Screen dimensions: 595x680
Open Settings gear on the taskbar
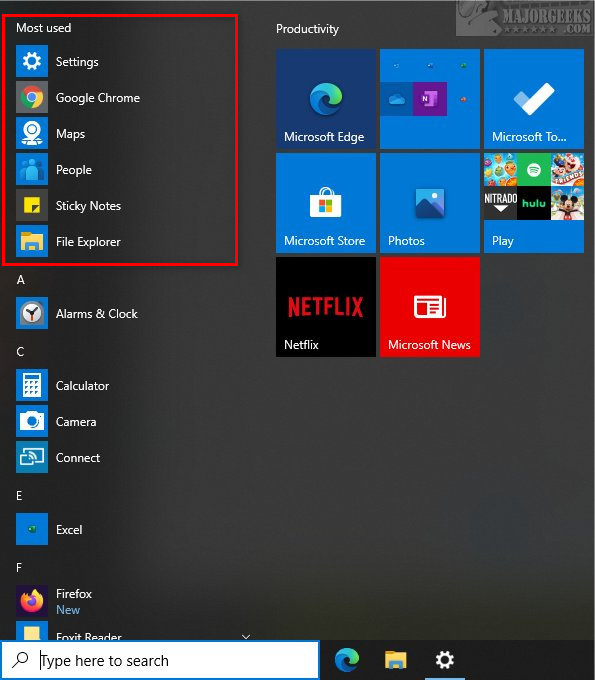[445, 660]
